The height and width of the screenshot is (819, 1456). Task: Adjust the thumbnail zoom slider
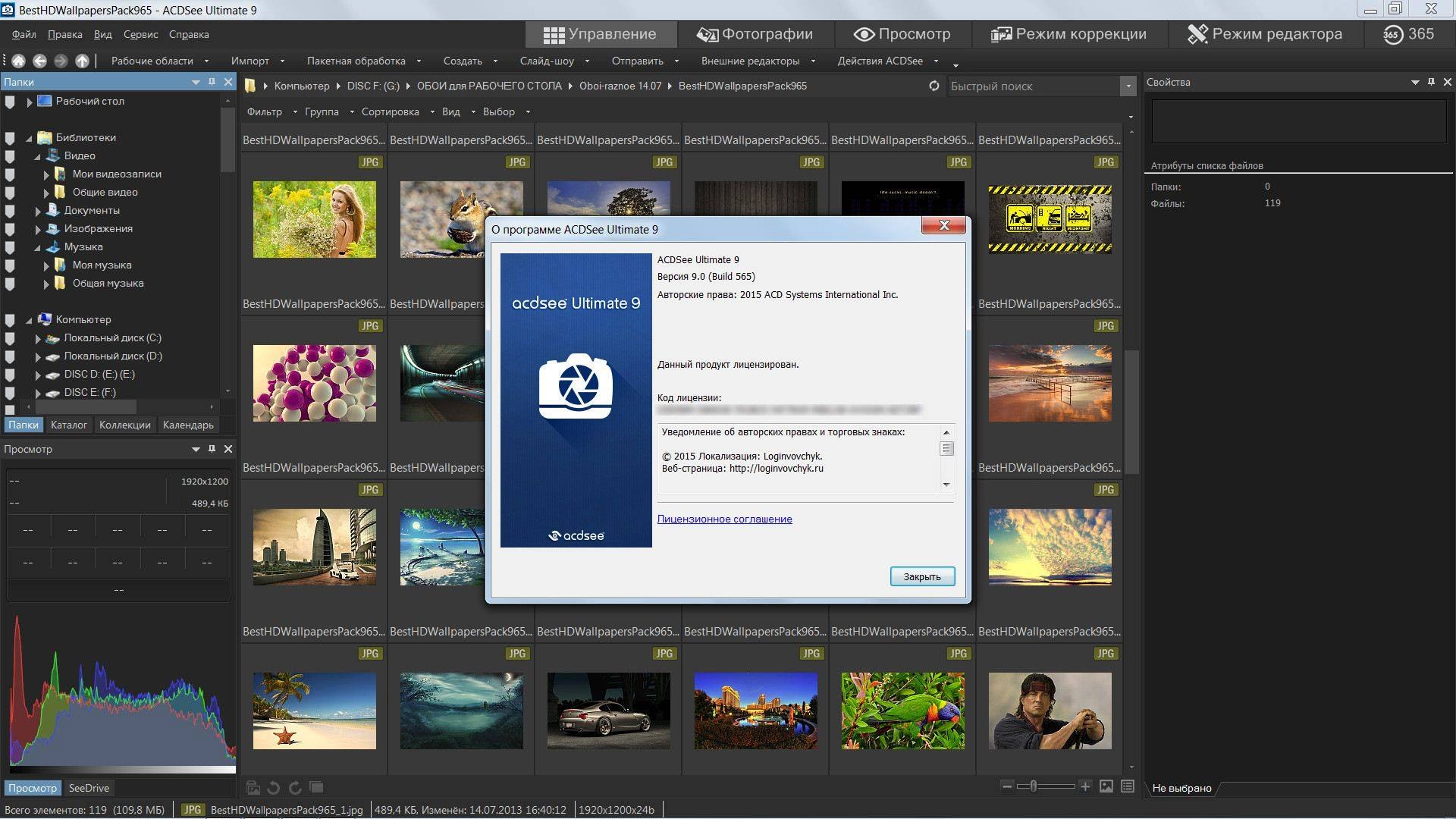coord(1033,786)
